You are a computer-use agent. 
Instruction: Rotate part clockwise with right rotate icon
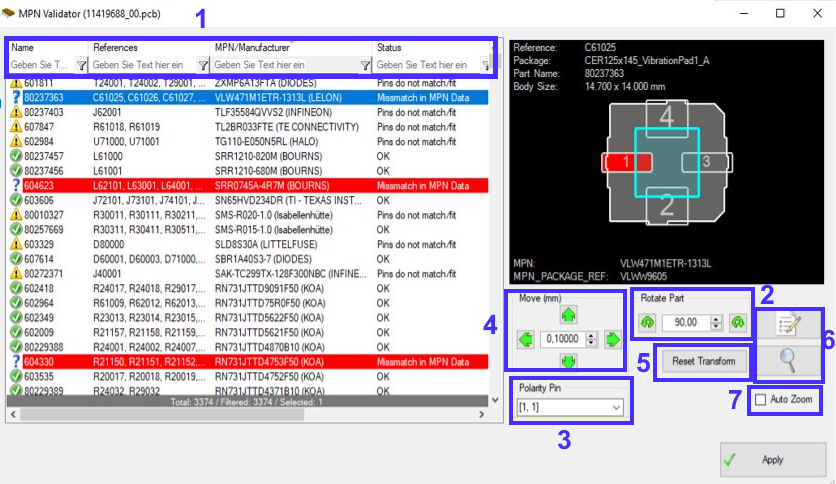(738, 322)
